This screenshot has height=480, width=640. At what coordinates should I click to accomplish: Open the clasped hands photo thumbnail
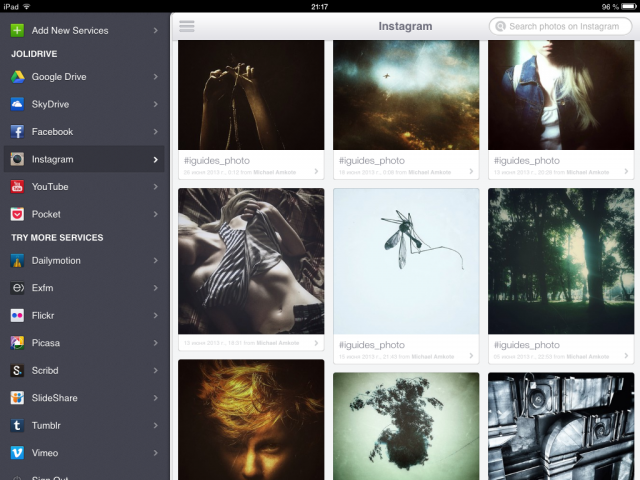[x=251, y=95]
